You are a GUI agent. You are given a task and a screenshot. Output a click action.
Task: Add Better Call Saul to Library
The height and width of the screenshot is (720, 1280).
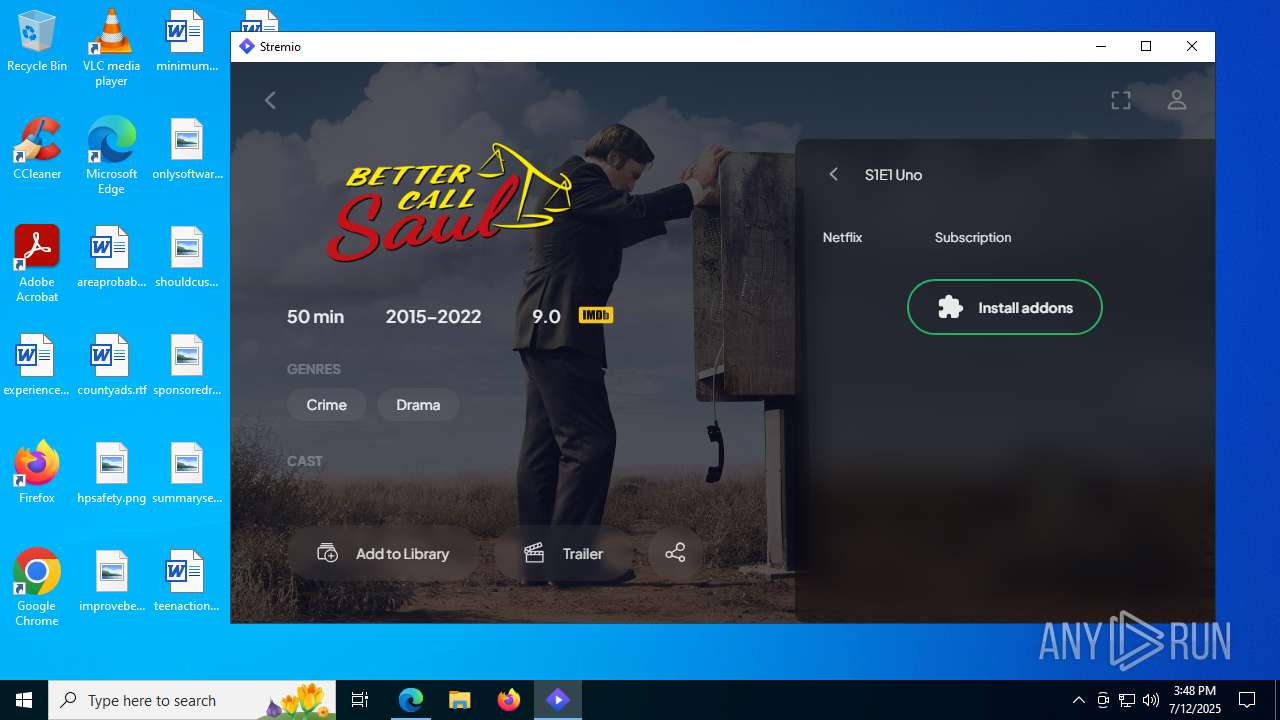click(x=384, y=553)
